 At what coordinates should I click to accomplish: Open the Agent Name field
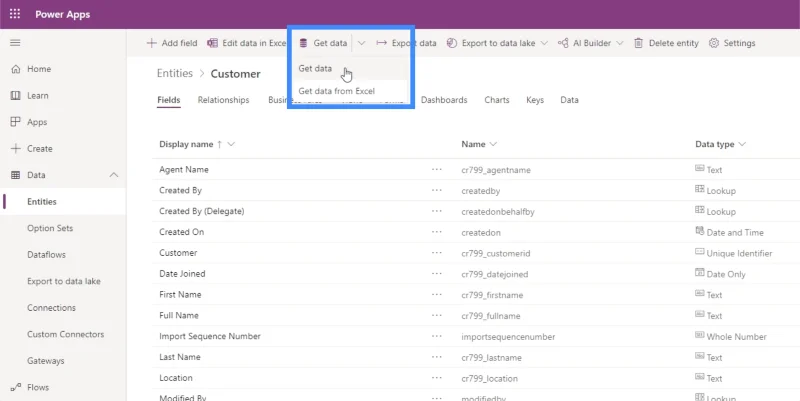click(184, 169)
